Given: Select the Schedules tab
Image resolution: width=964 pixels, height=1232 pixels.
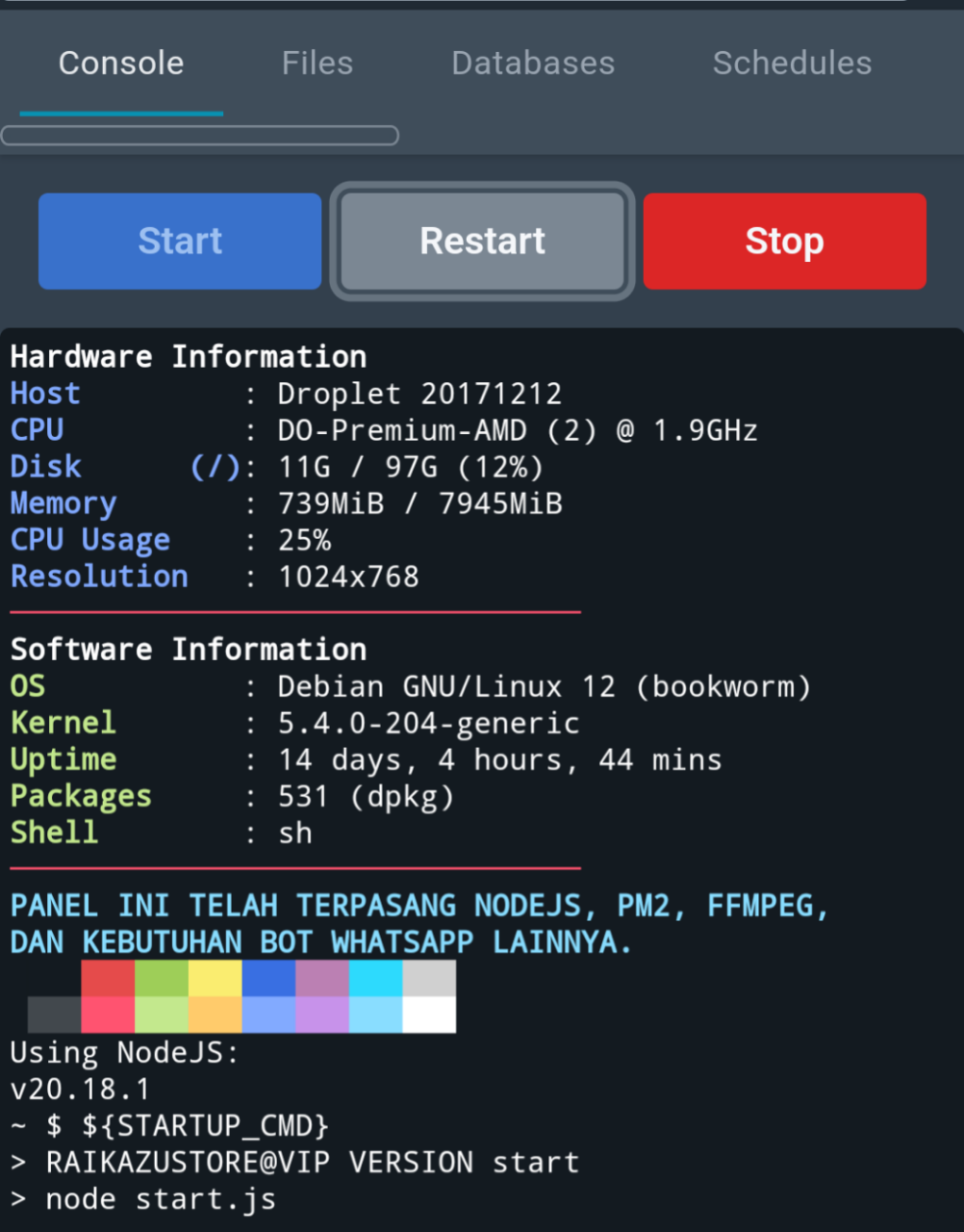Looking at the screenshot, I should pyautogui.click(x=792, y=64).
